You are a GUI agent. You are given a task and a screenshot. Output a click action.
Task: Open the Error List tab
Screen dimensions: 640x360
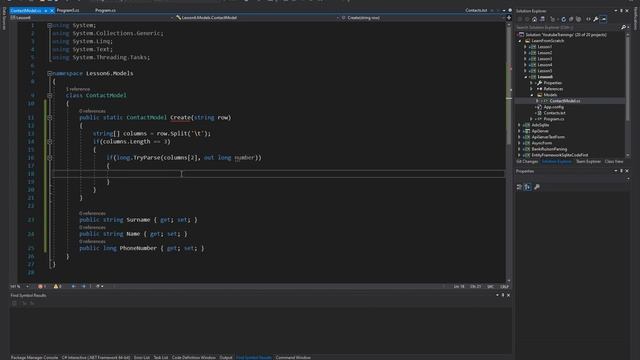[x=142, y=358]
